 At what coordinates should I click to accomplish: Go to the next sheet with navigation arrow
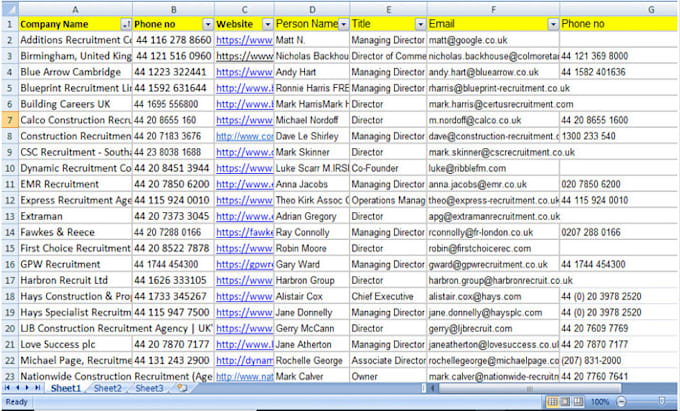coord(27,388)
